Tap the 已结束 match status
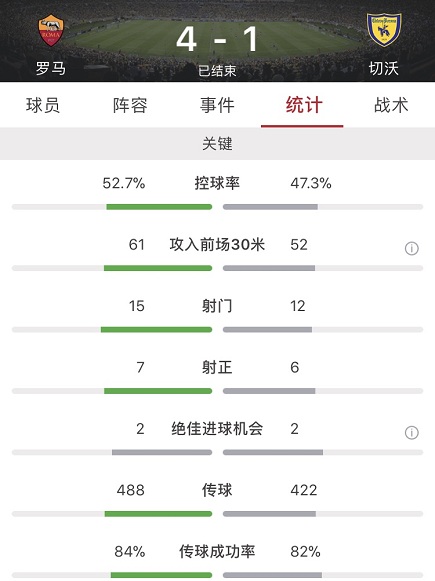Screen dimensions: 435x581 click(x=217, y=71)
